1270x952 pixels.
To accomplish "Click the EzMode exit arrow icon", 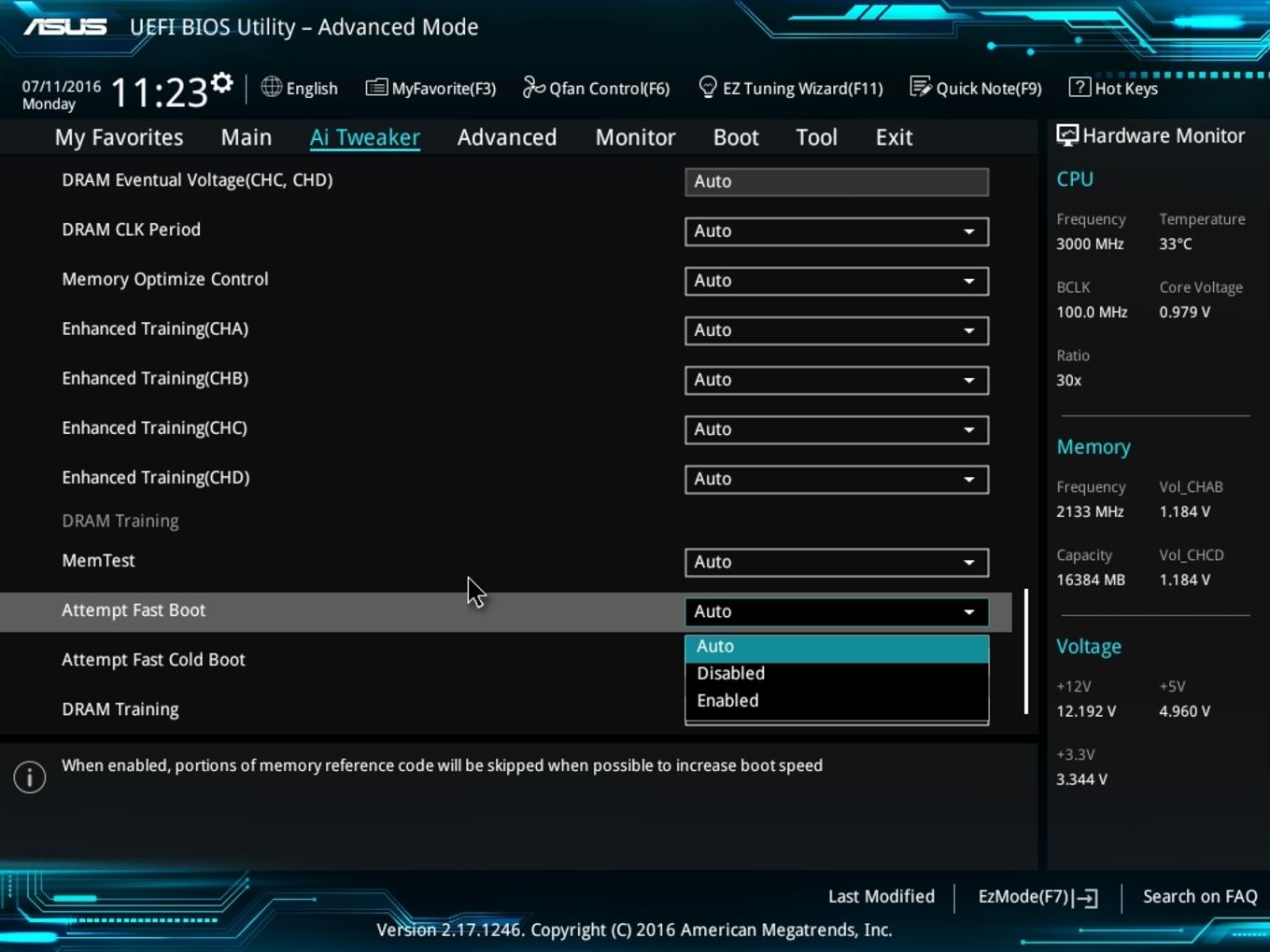I will click(x=1085, y=898).
